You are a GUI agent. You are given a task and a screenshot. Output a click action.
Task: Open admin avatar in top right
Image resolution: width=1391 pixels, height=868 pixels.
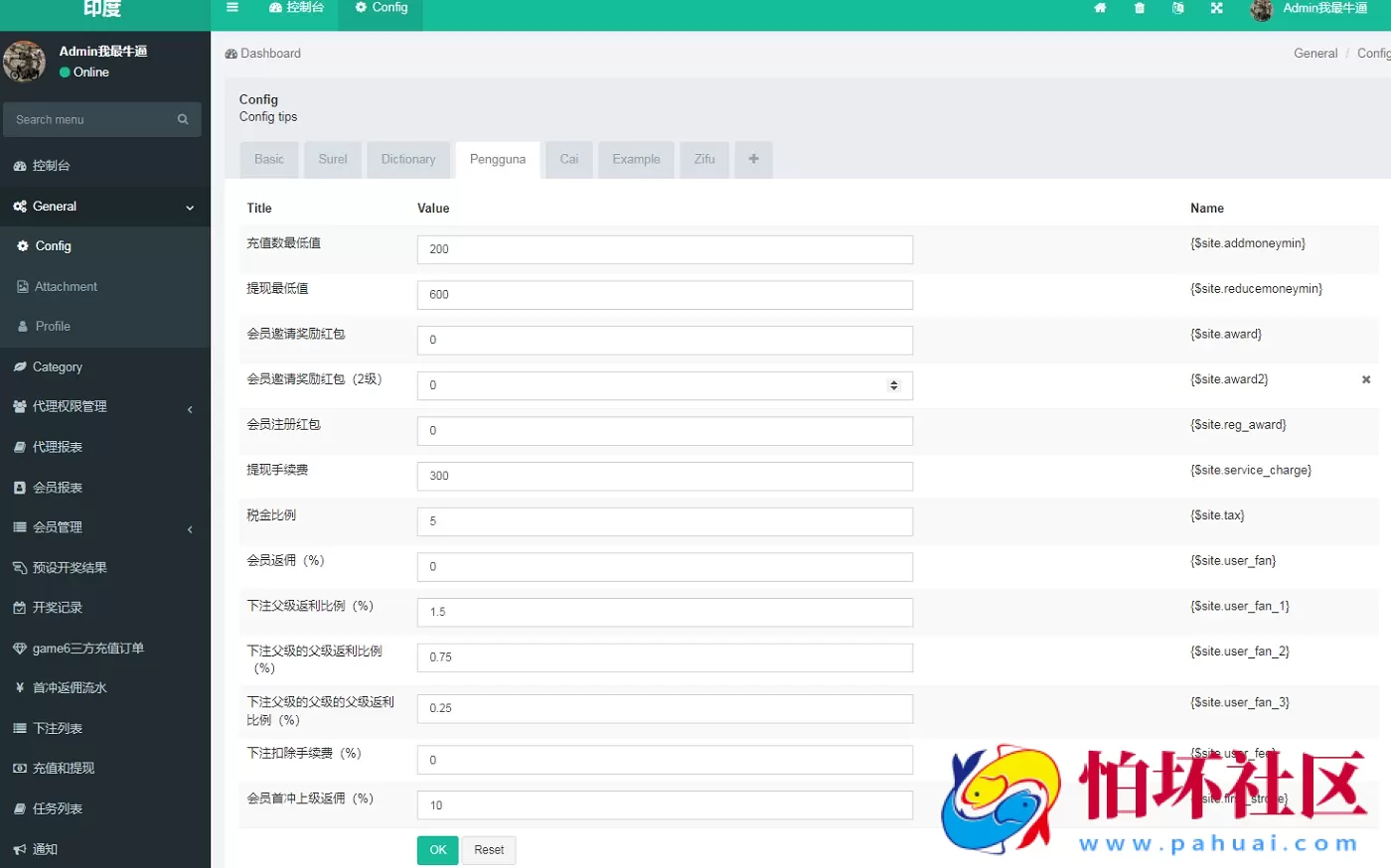point(1262,10)
